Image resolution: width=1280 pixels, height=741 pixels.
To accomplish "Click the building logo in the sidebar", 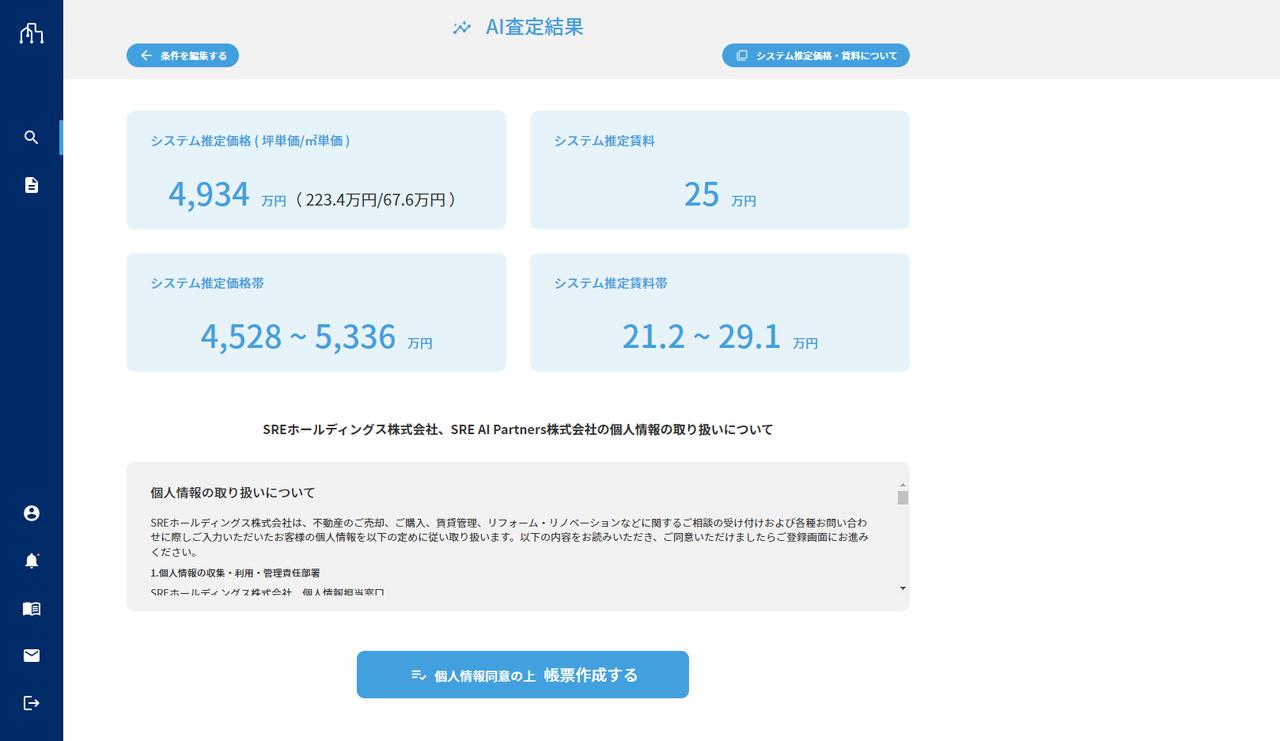I will click(31, 33).
